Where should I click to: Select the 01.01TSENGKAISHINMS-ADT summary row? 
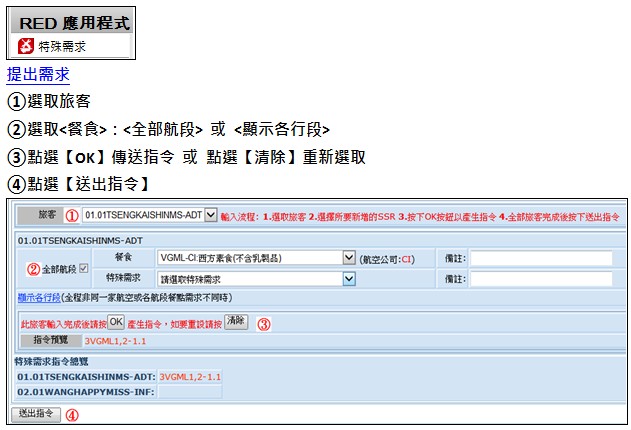(x=86, y=376)
